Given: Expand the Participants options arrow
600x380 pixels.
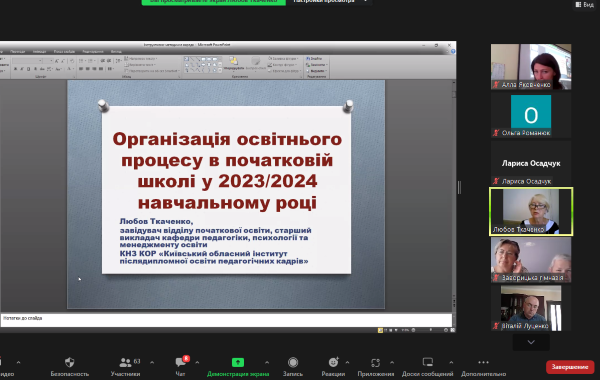Looking at the screenshot, I should [152, 362].
